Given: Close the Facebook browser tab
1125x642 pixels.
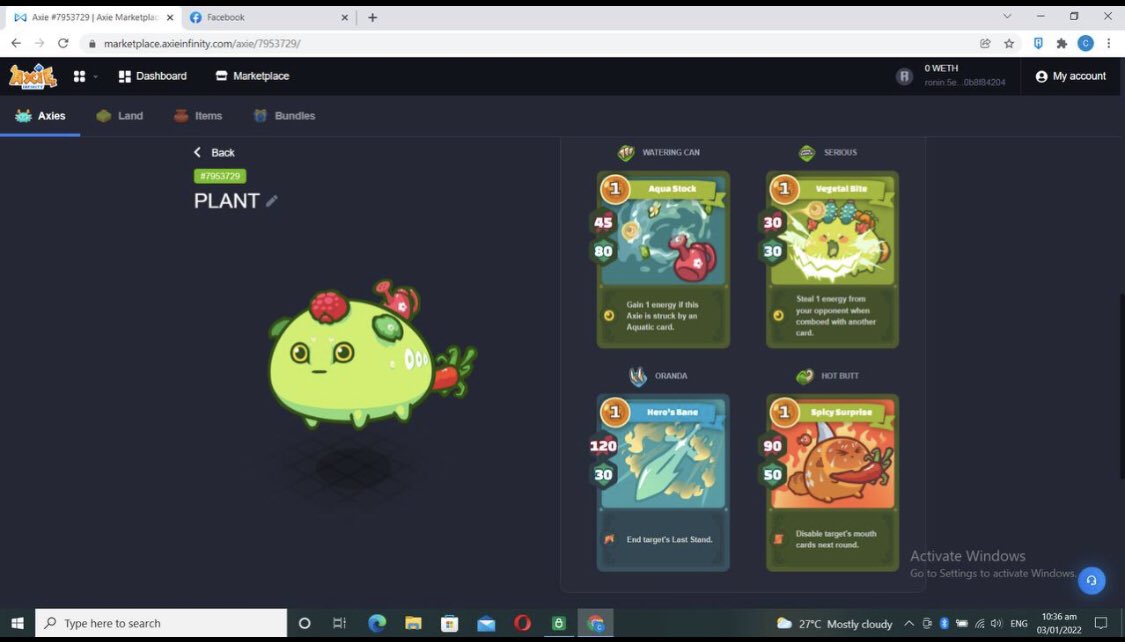Looking at the screenshot, I should pyautogui.click(x=344, y=17).
